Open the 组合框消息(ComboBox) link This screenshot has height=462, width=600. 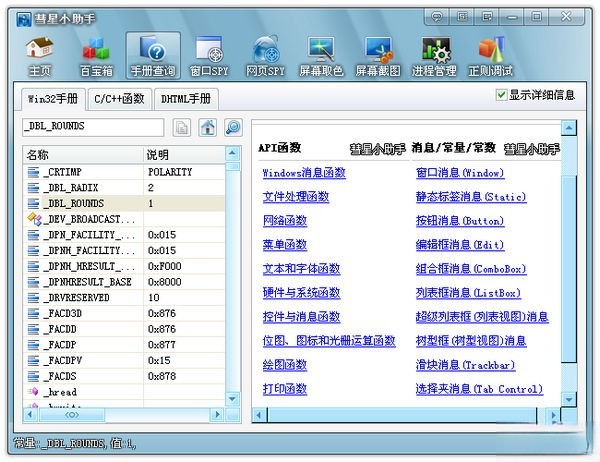click(470, 269)
